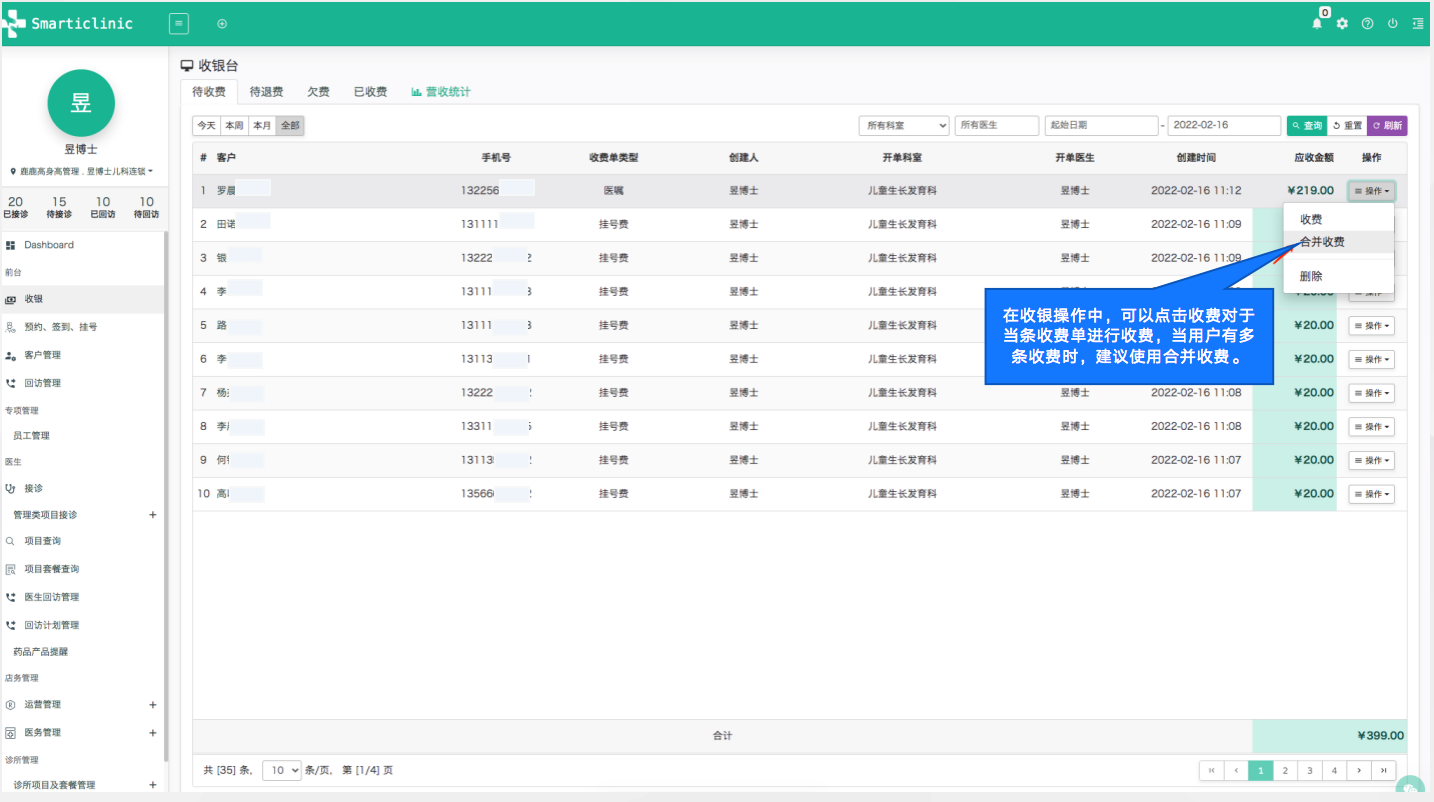Open the 10 条/页 page size dropdown
The width and height of the screenshot is (1434, 802).
[x=282, y=770]
